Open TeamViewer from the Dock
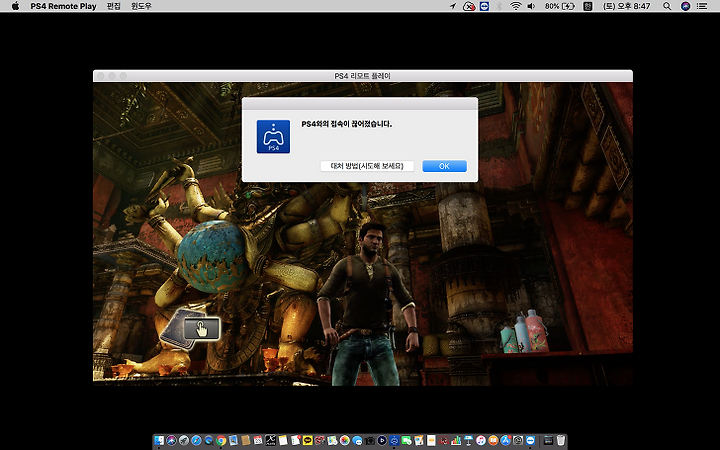The width and height of the screenshot is (720, 450). click(530, 440)
